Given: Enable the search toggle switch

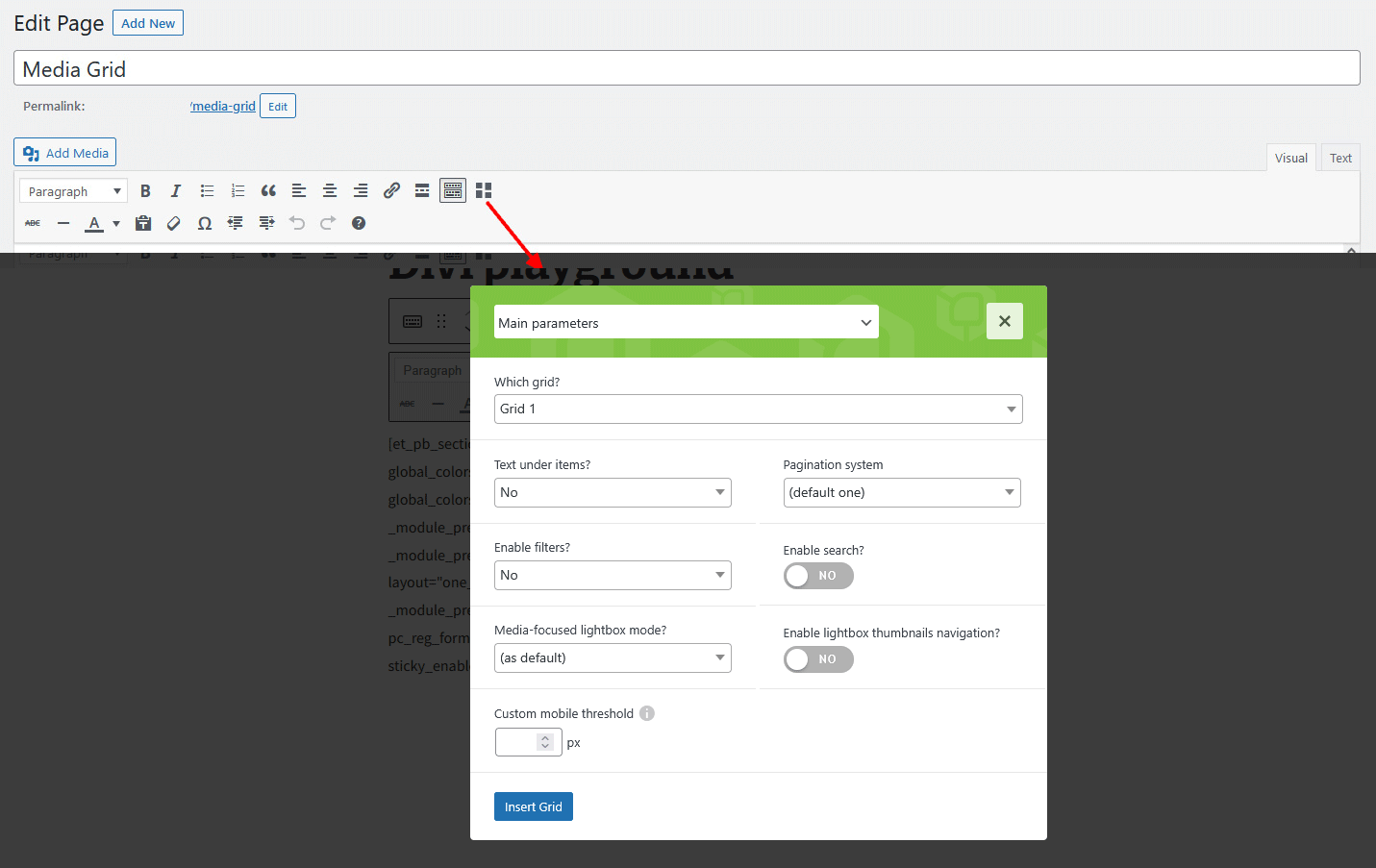Looking at the screenshot, I should point(818,576).
